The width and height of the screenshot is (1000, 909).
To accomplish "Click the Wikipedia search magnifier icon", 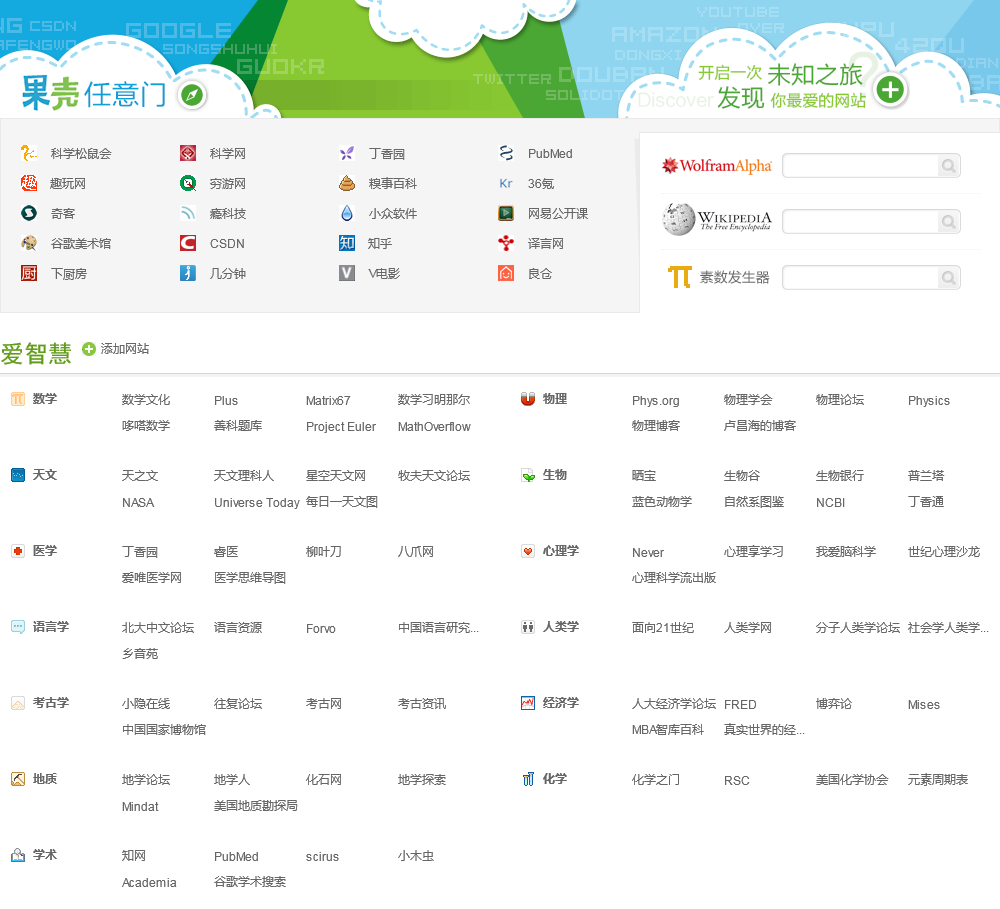I will pos(948,222).
